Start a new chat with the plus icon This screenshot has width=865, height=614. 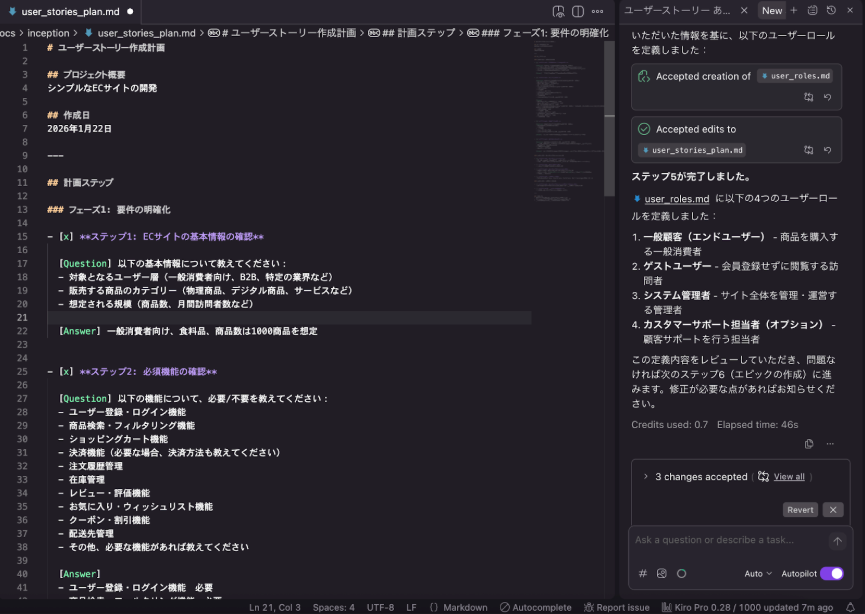point(793,11)
